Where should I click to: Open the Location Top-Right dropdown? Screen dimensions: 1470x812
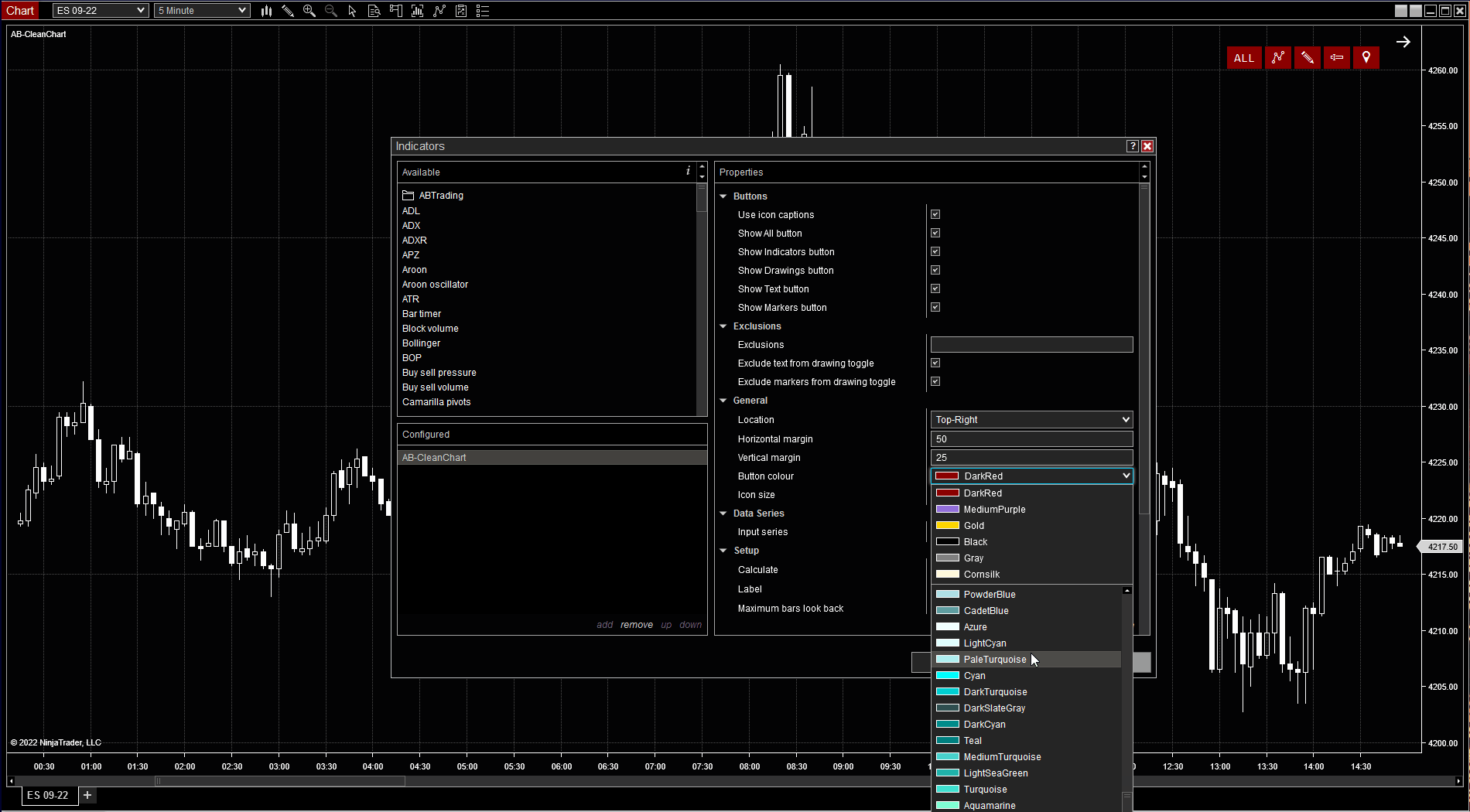[x=1031, y=420]
